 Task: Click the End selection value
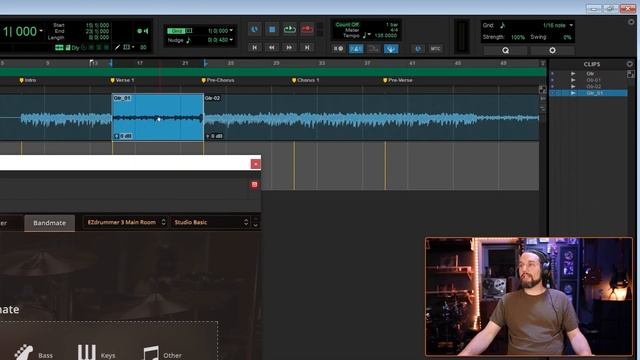click(97, 31)
